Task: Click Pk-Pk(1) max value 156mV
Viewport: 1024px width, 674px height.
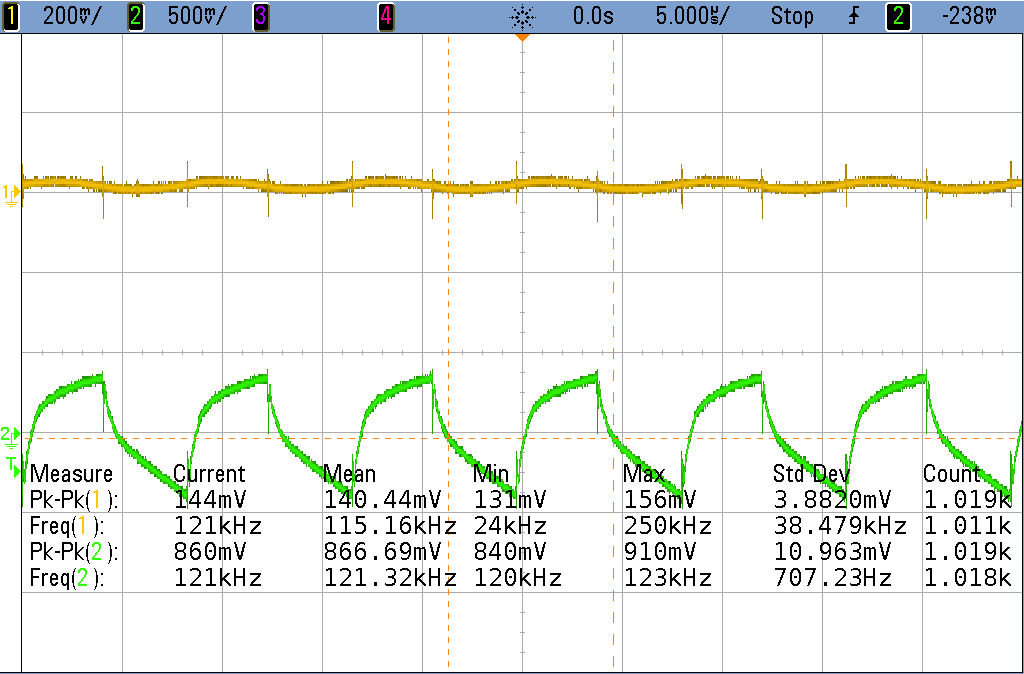Action: [660, 500]
